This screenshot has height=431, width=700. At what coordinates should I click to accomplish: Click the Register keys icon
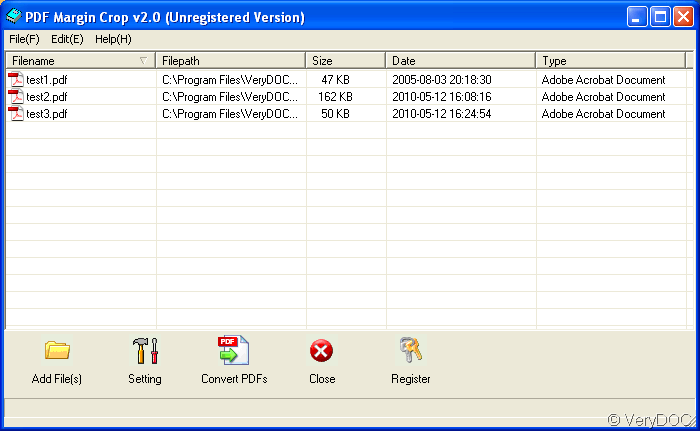[x=411, y=350]
